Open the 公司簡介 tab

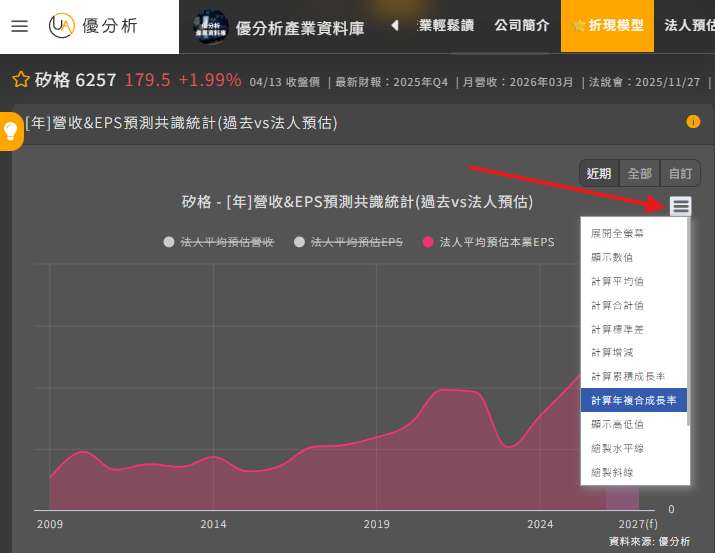click(521, 26)
